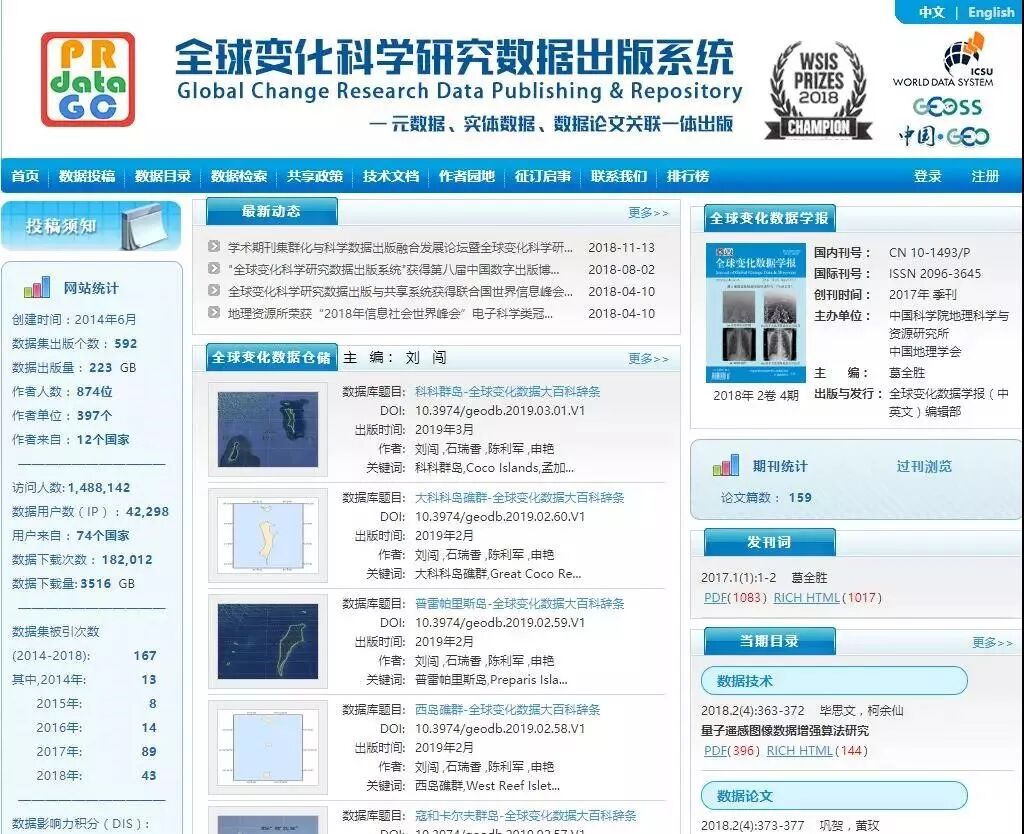Click 论文篇数 value 159

800,498
